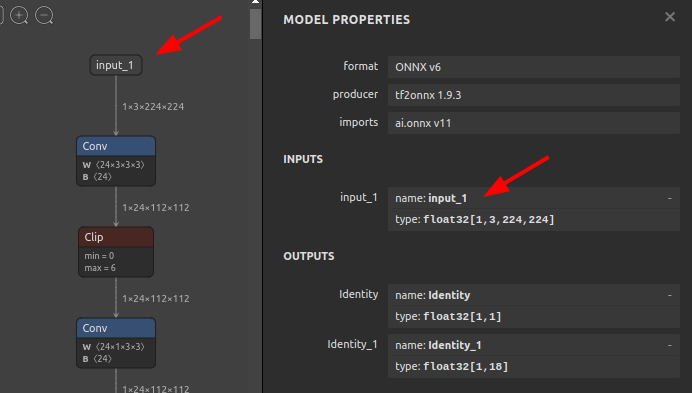Click the min = 0 attribute in Clip

[x=99, y=256]
